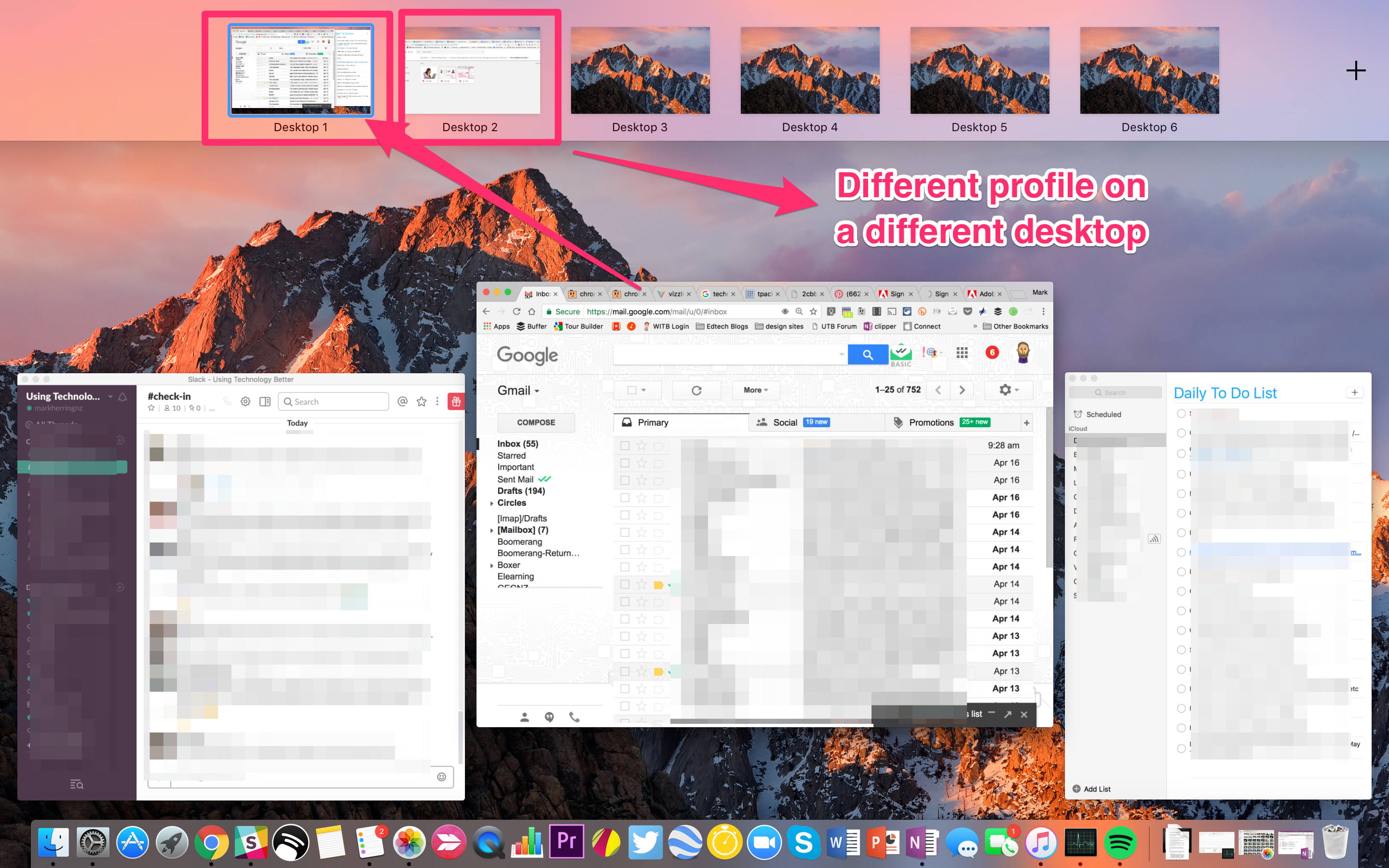The width and height of the screenshot is (1389, 868).
Task: Open Skype from the Dock
Action: pos(803,843)
